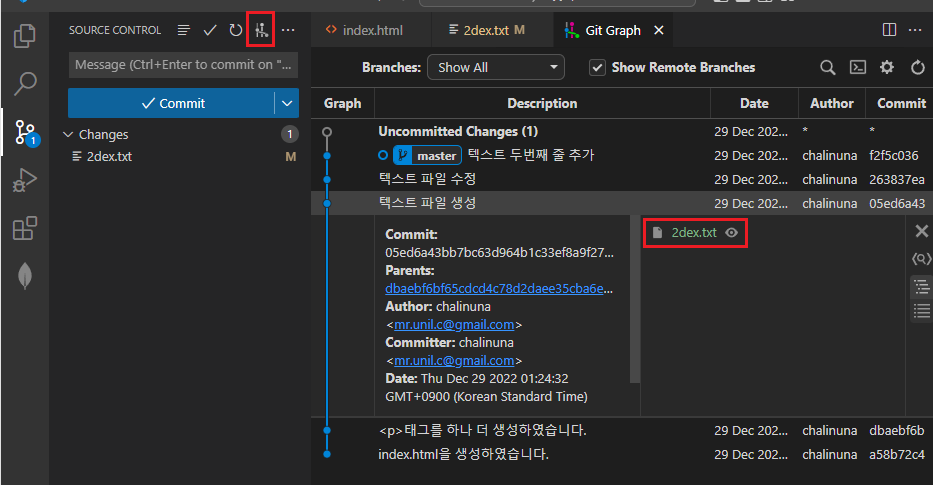
Task: Click the master branch label
Action: pyautogui.click(x=427, y=155)
